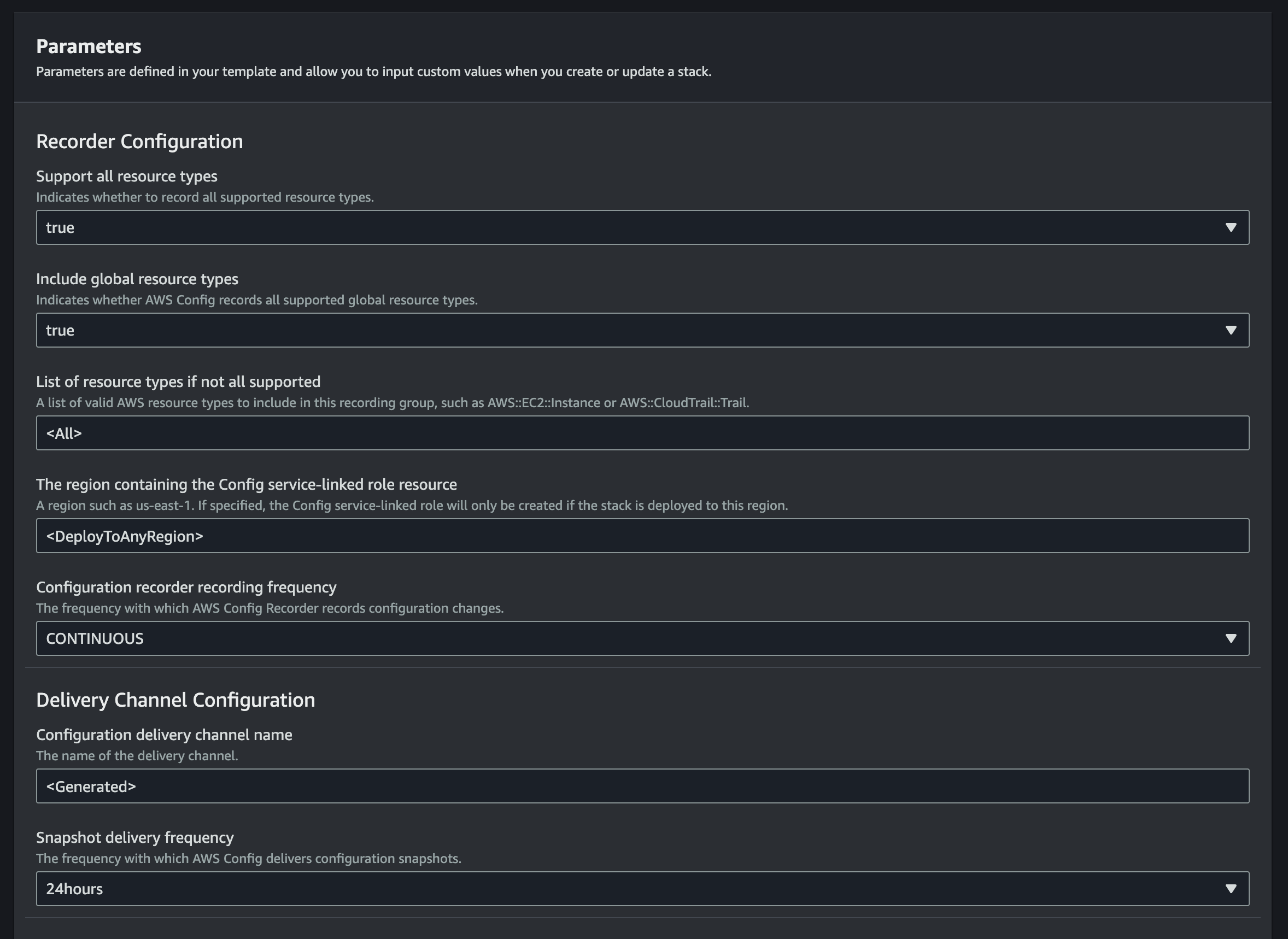Viewport: 1288px width, 939px height.
Task: Click into the <DeployToAnyRegion> region field
Action: (x=642, y=536)
